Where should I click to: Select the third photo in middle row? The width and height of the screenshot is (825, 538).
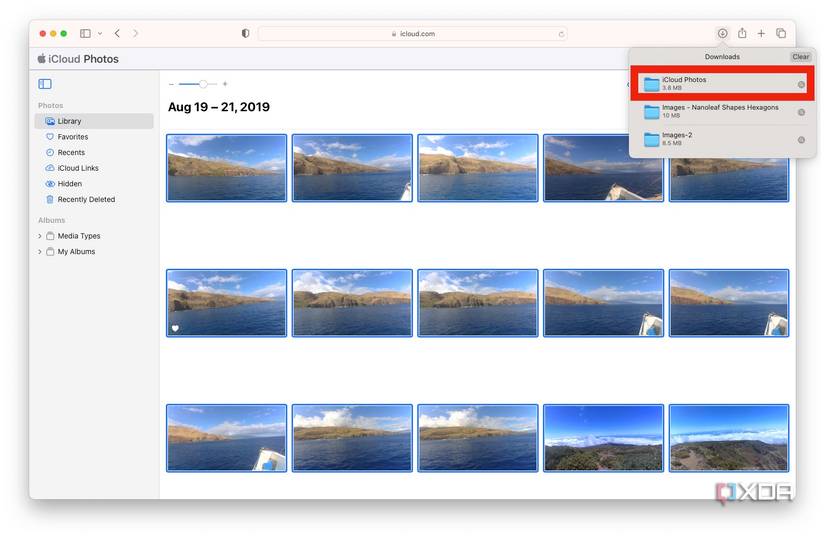478,303
